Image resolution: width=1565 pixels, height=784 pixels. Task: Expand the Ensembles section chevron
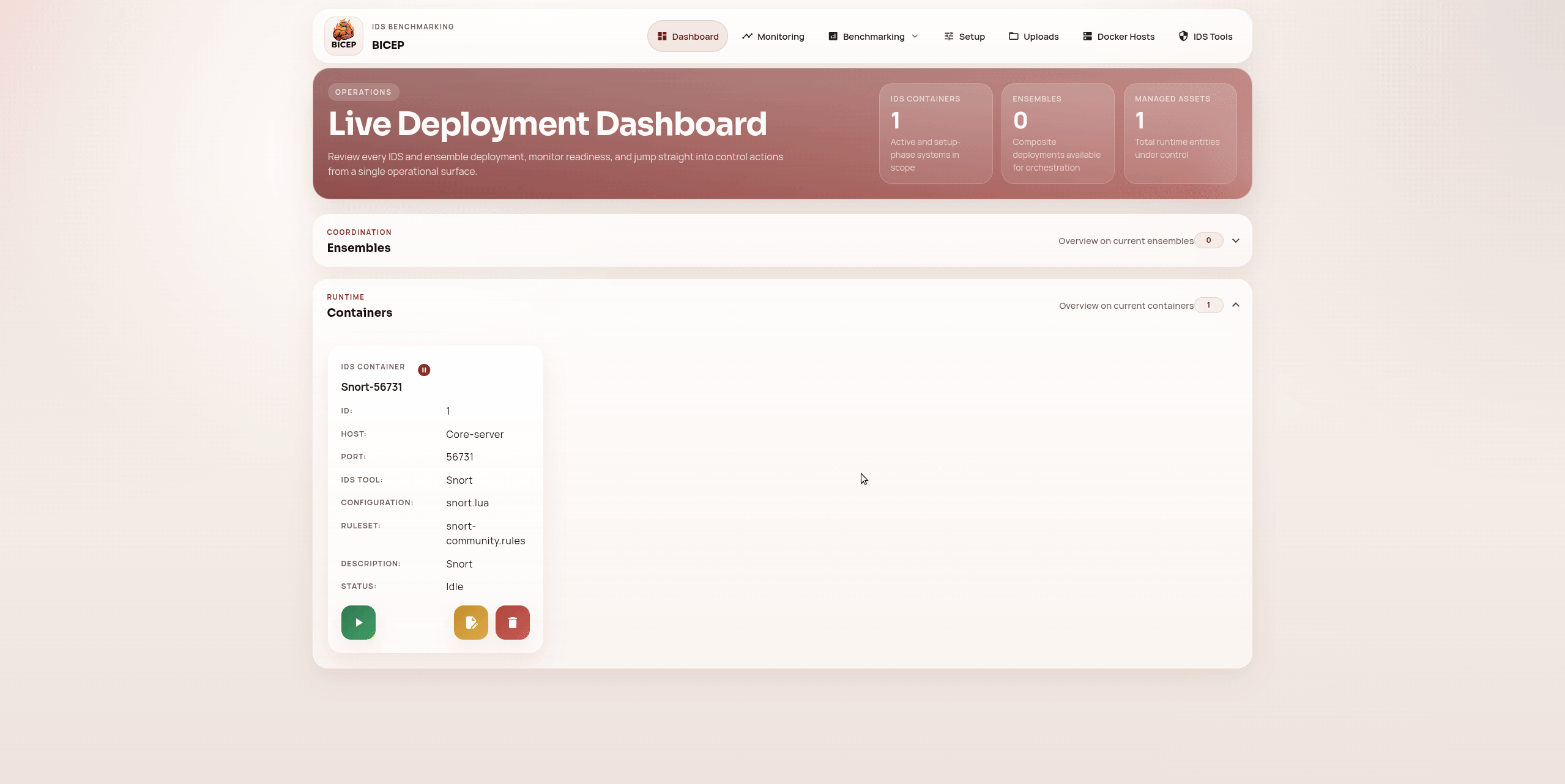coord(1236,240)
